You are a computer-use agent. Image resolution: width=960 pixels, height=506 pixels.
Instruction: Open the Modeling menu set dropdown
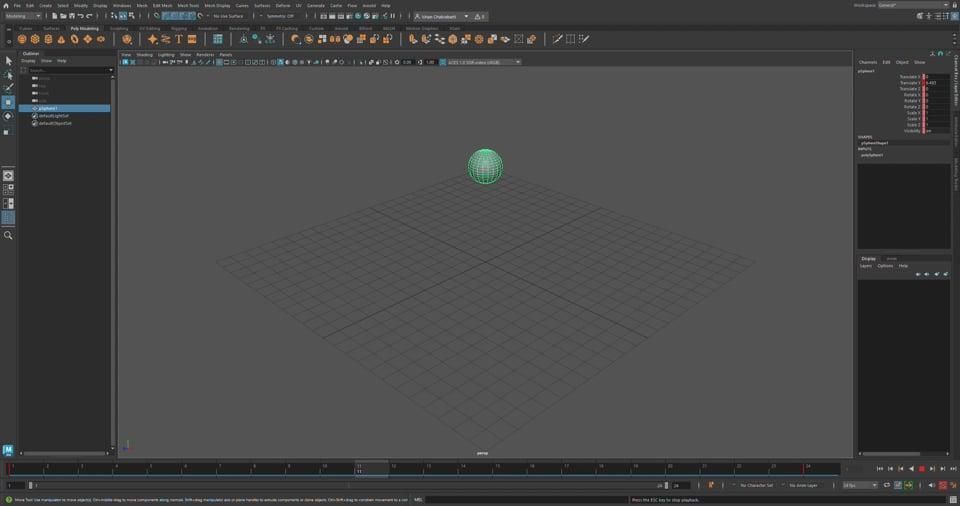23,16
